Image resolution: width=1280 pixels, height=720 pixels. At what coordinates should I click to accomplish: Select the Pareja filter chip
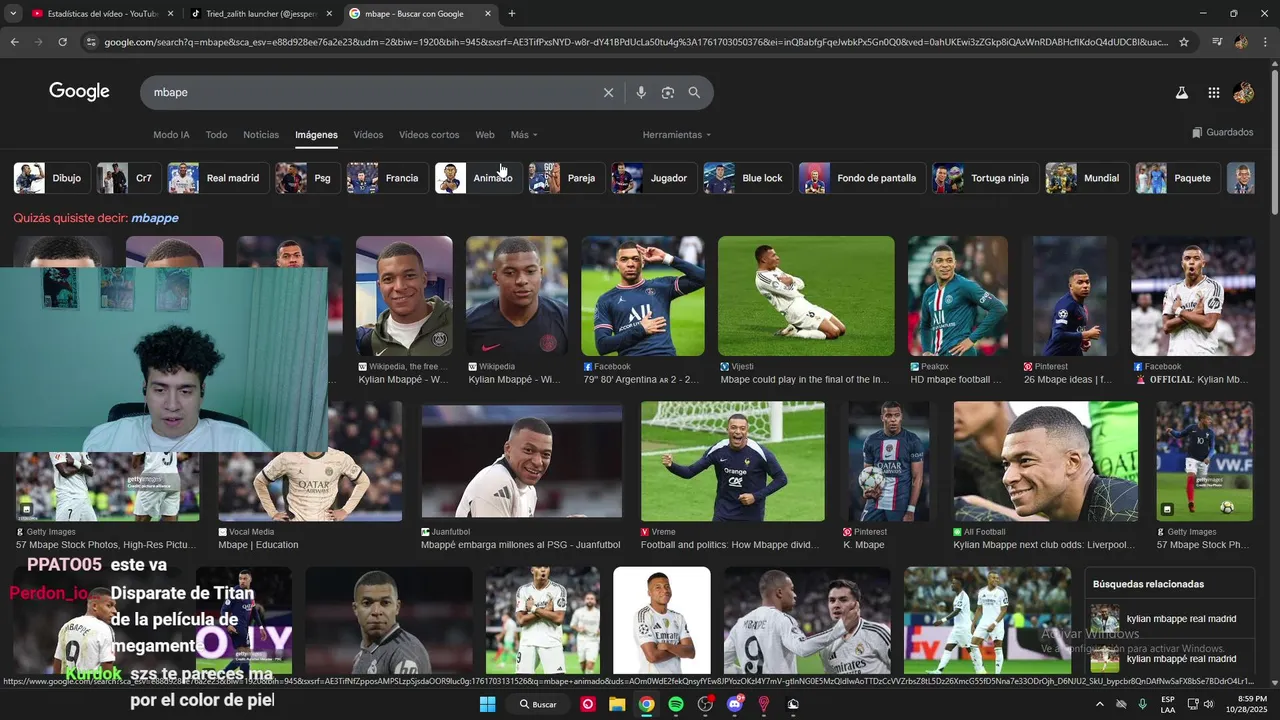point(566,178)
